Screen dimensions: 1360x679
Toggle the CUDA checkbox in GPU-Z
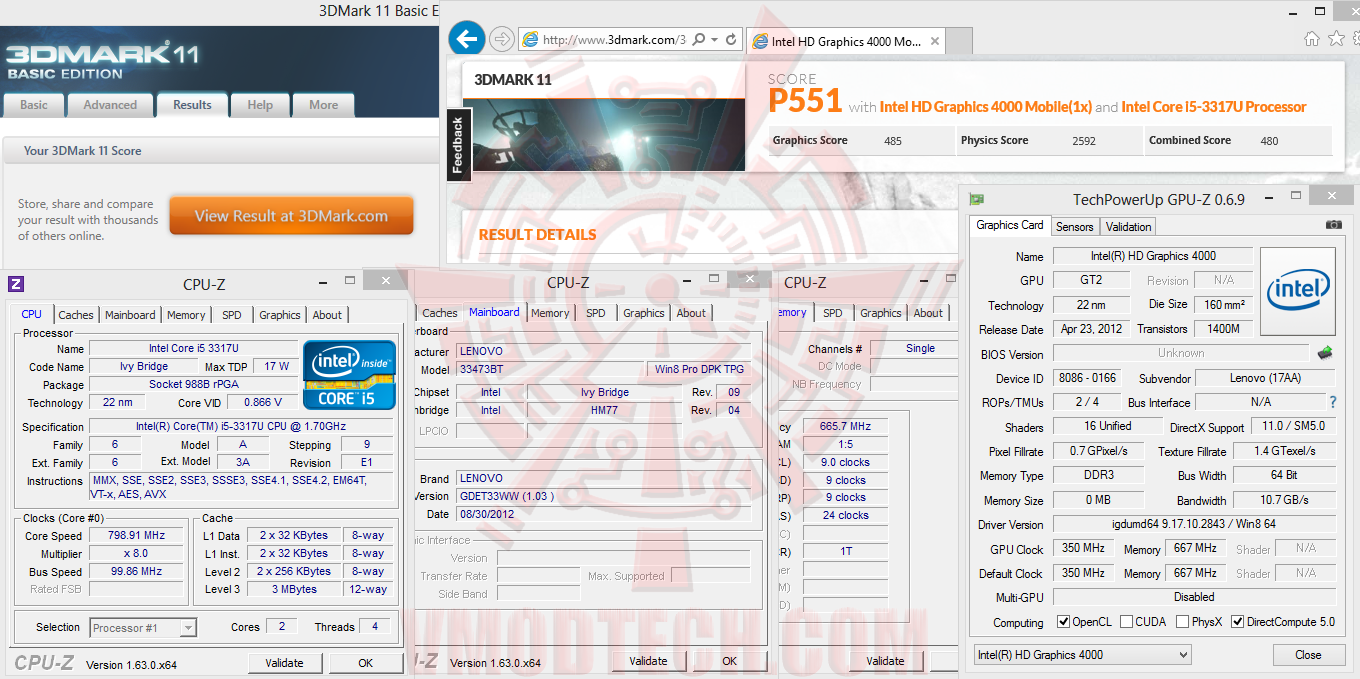click(x=1127, y=622)
